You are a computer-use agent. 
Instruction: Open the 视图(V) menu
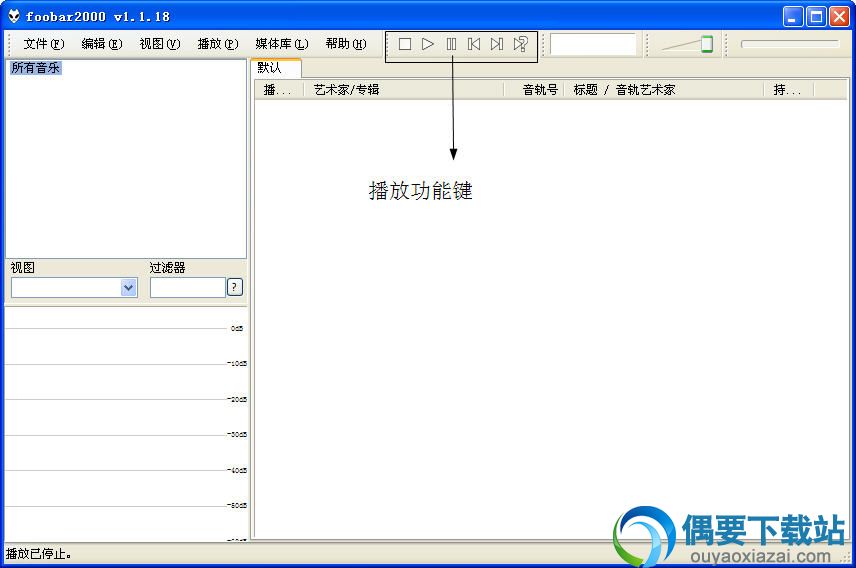click(x=160, y=44)
